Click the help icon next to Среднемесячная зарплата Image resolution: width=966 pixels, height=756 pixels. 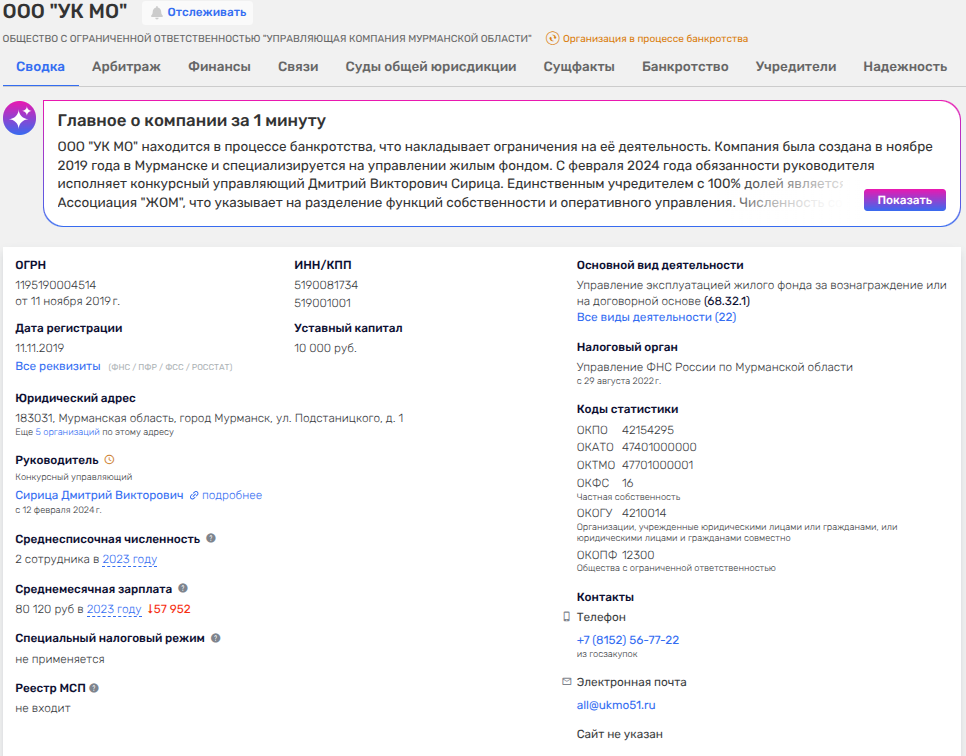click(x=183, y=589)
